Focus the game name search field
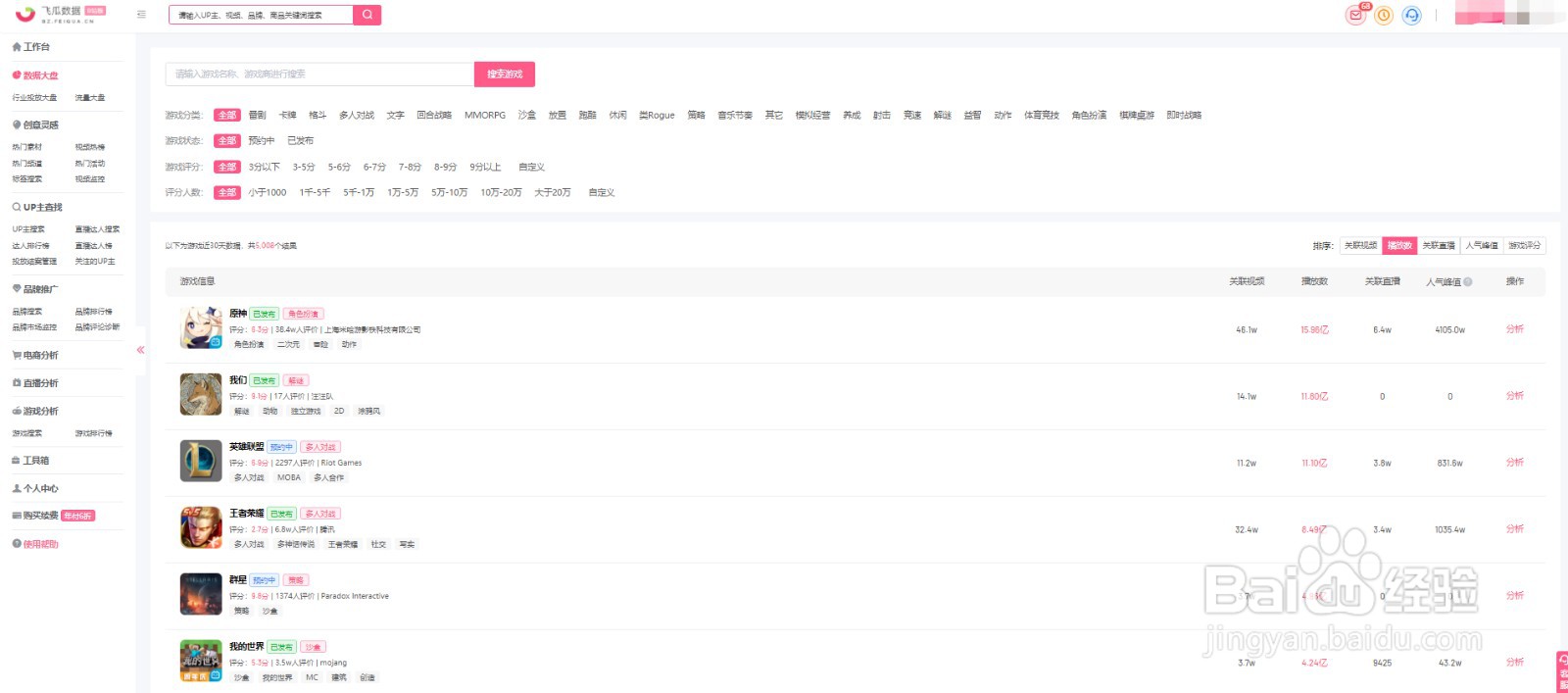Screen dimensions: 1568x693 pyautogui.click(x=319, y=74)
